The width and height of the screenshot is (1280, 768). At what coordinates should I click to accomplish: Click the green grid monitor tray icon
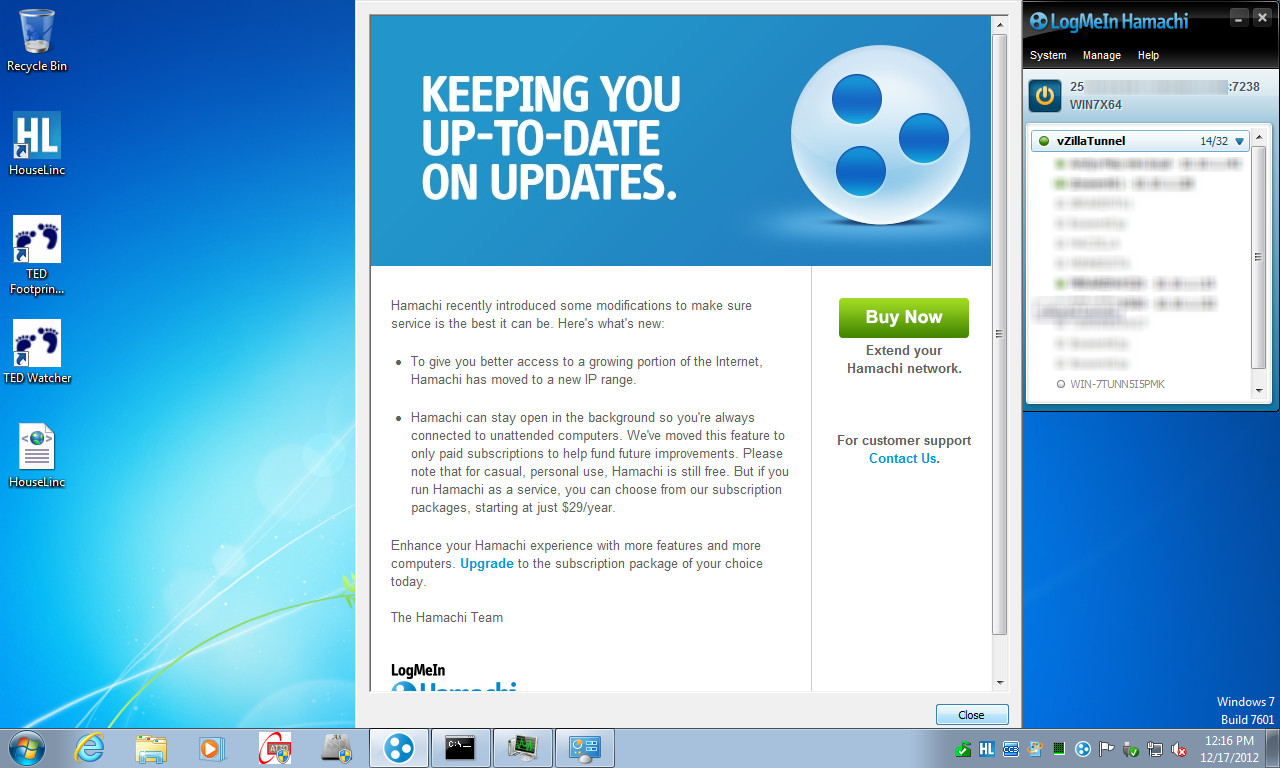click(x=1059, y=748)
